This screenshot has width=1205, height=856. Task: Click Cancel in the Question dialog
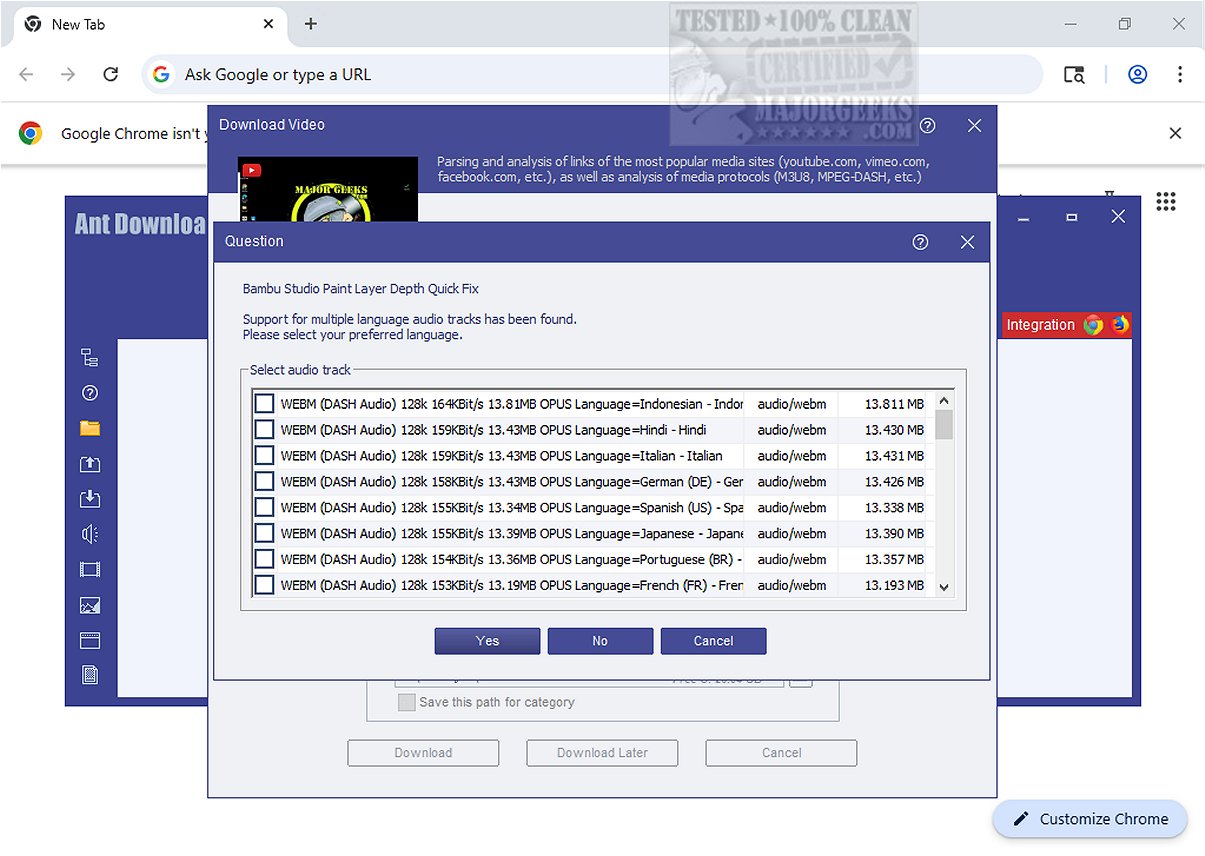(713, 641)
